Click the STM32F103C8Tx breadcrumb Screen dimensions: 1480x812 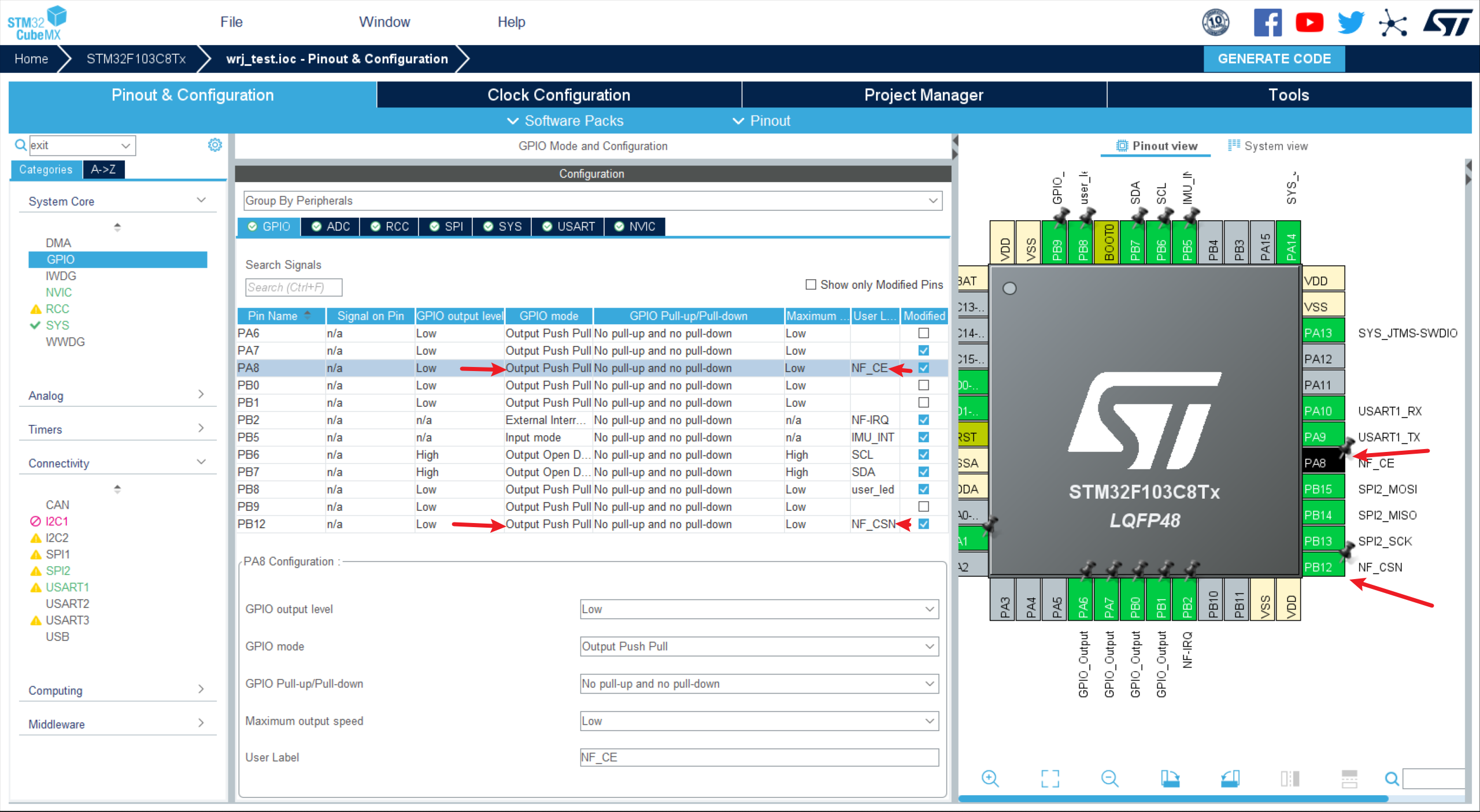136,59
